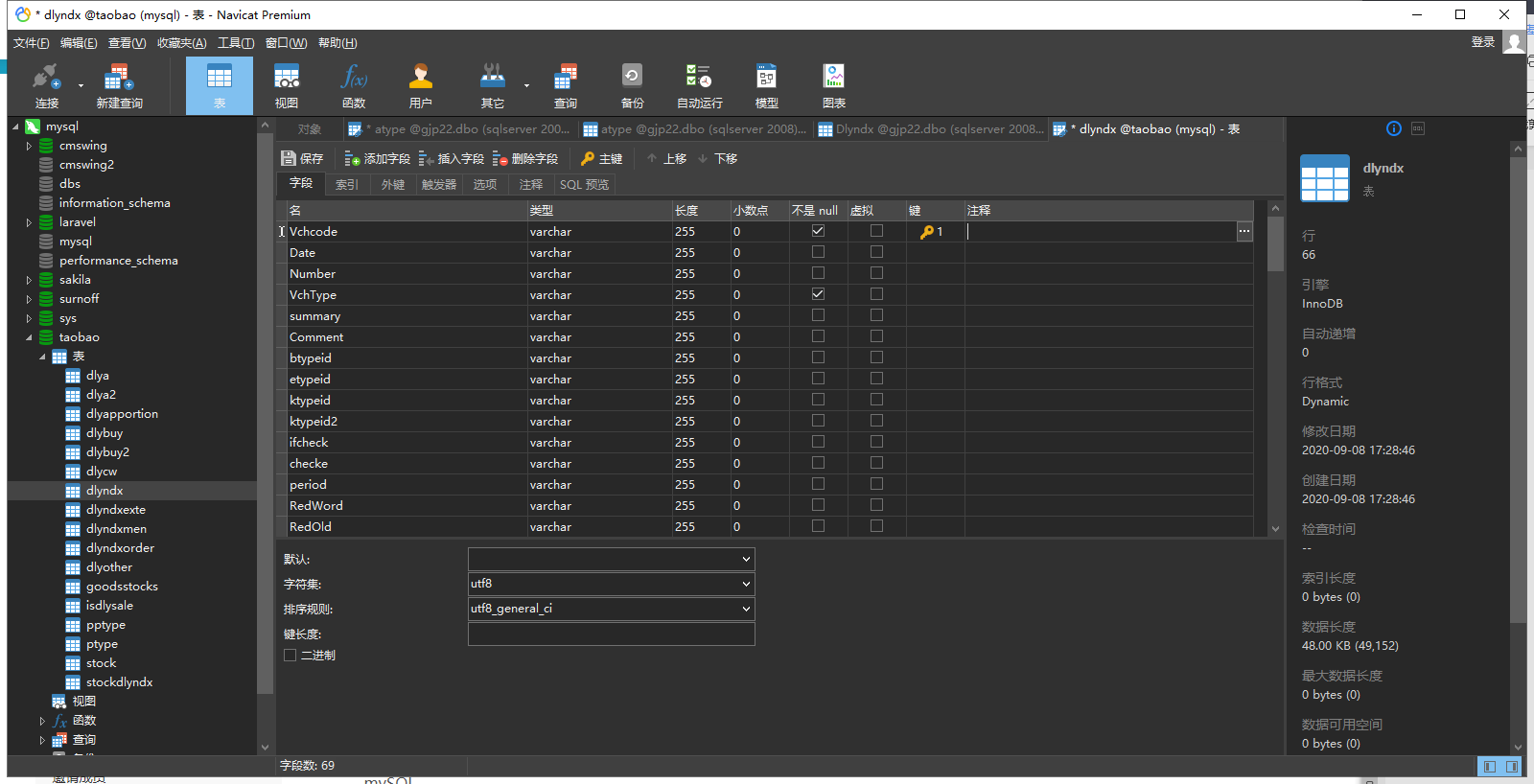Select the performance_schema database

click(118, 261)
